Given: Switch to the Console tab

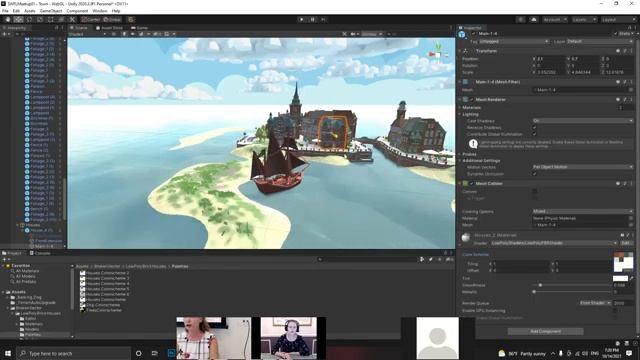Looking at the screenshot, I should [40, 253].
